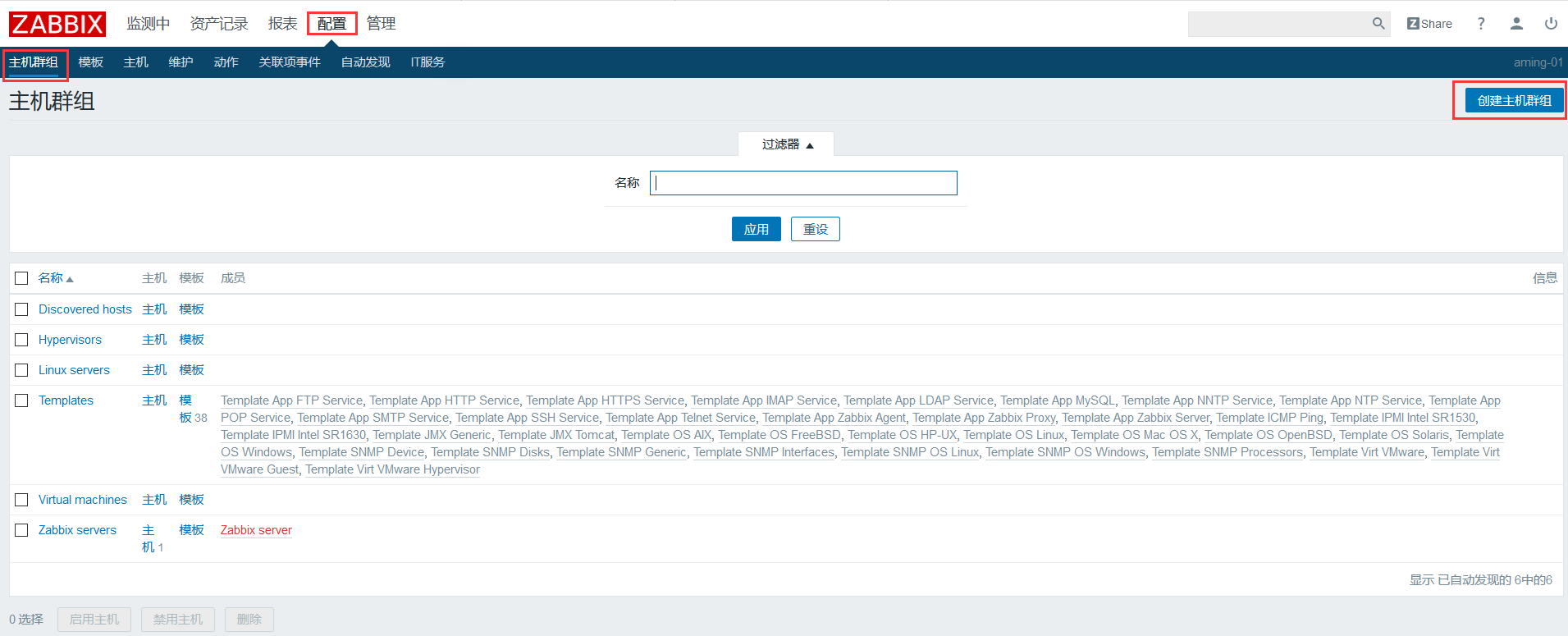
Task: Switch to IT服务 submenu tab
Action: [x=427, y=62]
